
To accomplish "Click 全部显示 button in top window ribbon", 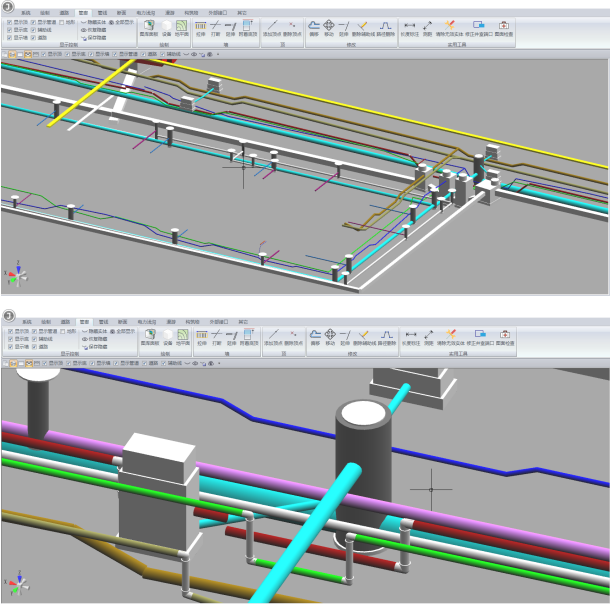I will coord(121,22).
